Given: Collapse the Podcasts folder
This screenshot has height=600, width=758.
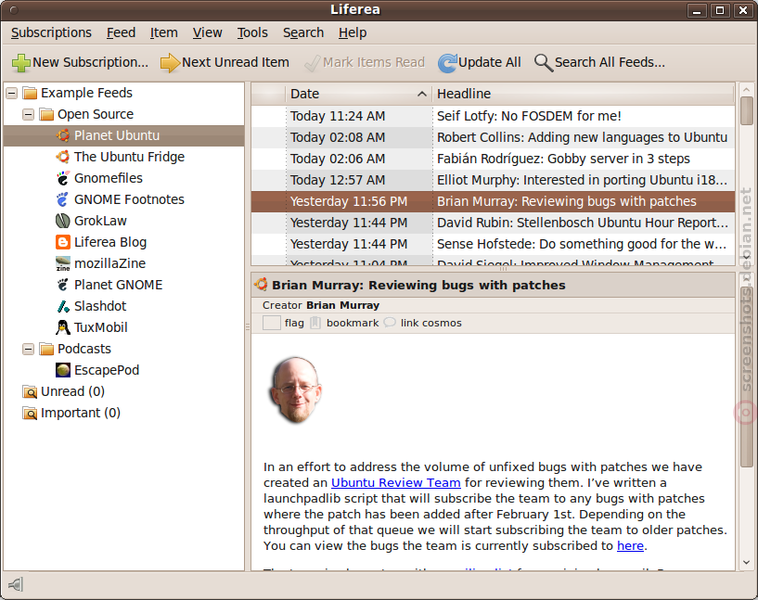Looking at the screenshot, I should (29, 349).
